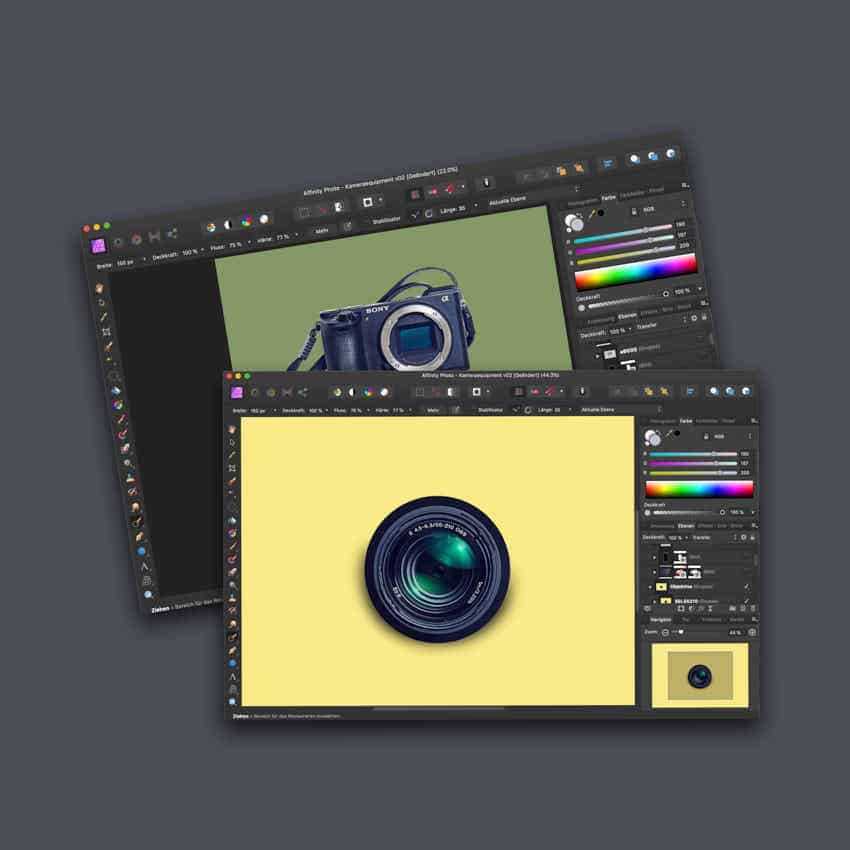Select the Text tool in front window
Image resolution: width=850 pixels, height=850 pixels.
[232, 676]
